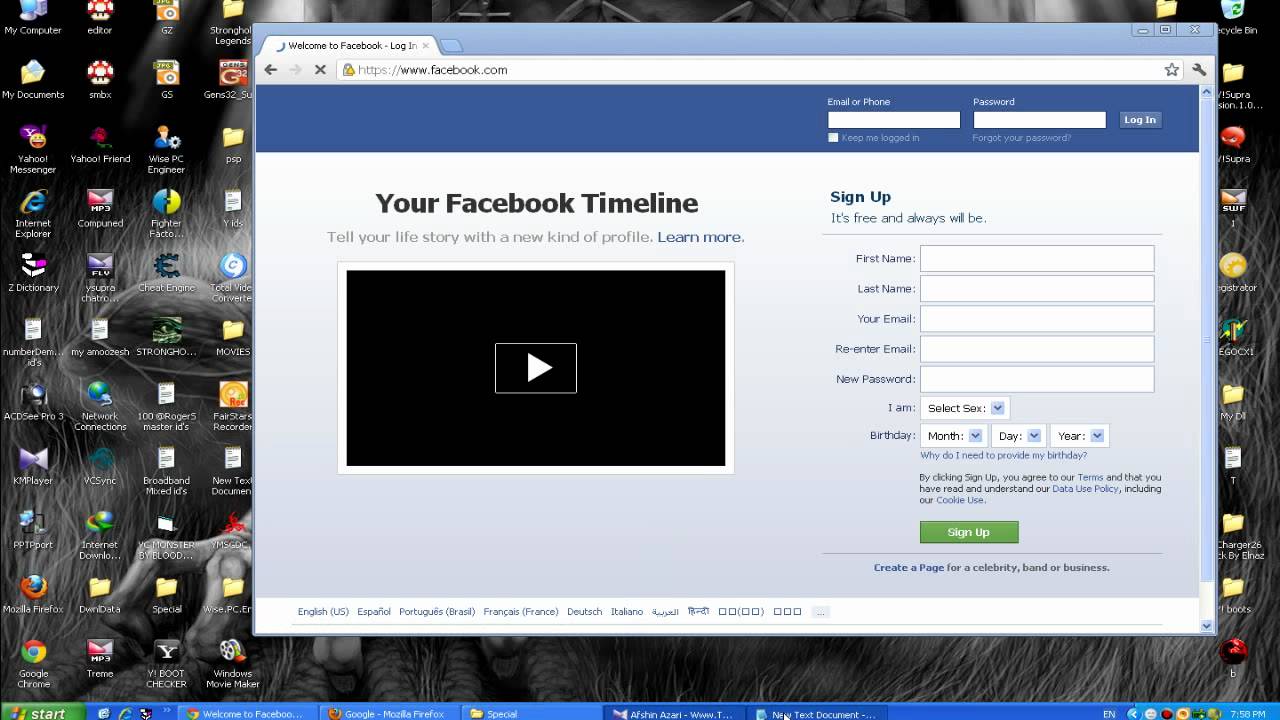Viewport: 1280px width, 720px height.
Task: Open Cheat Engine desktop icon
Action: click(166, 273)
